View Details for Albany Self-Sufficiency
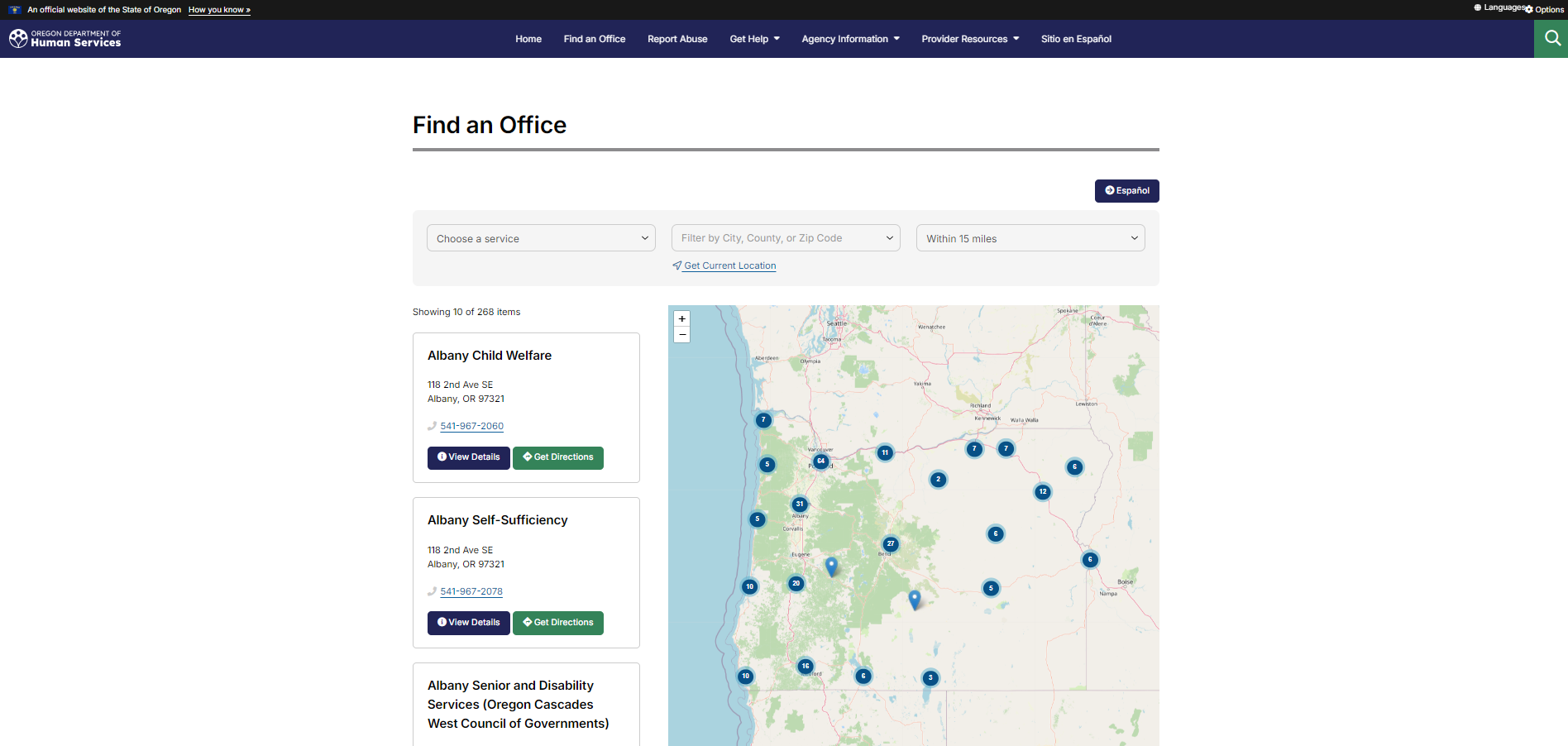The width and height of the screenshot is (1568, 746). click(469, 623)
